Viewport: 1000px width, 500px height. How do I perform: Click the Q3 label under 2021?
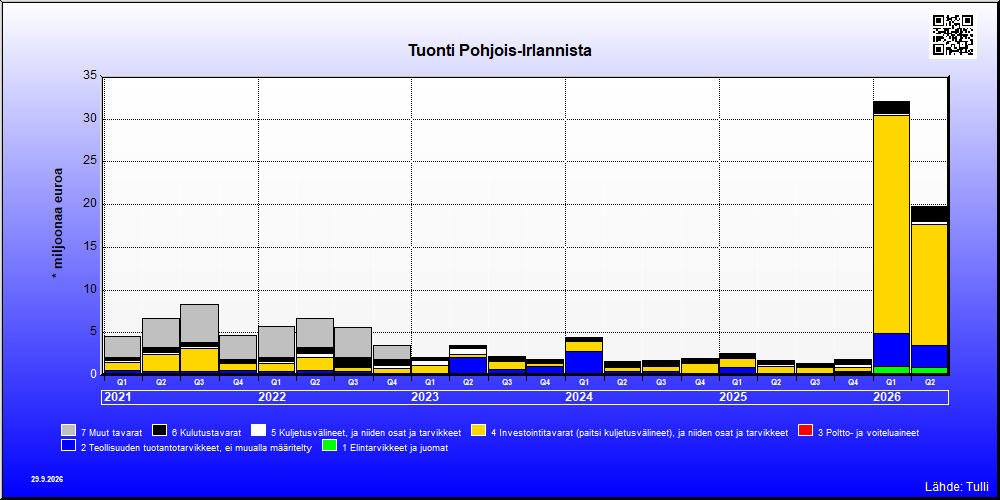point(199,382)
